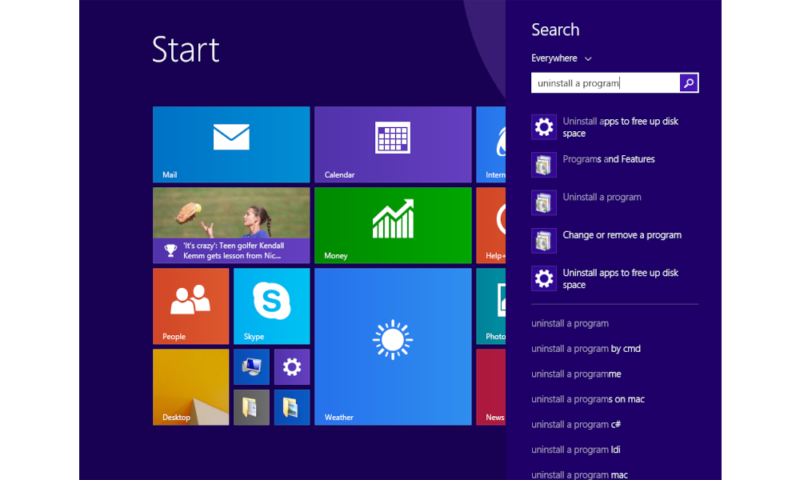Expand the Everywhere search scope dropdown
Image resolution: width=800 pixels, height=480 pixels.
pyautogui.click(x=561, y=58)
